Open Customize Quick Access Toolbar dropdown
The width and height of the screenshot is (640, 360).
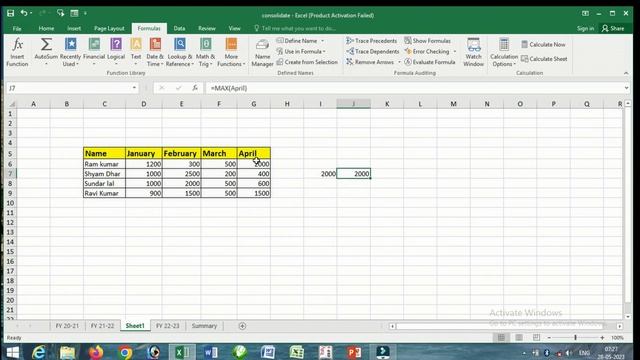[x=85, y=13]
